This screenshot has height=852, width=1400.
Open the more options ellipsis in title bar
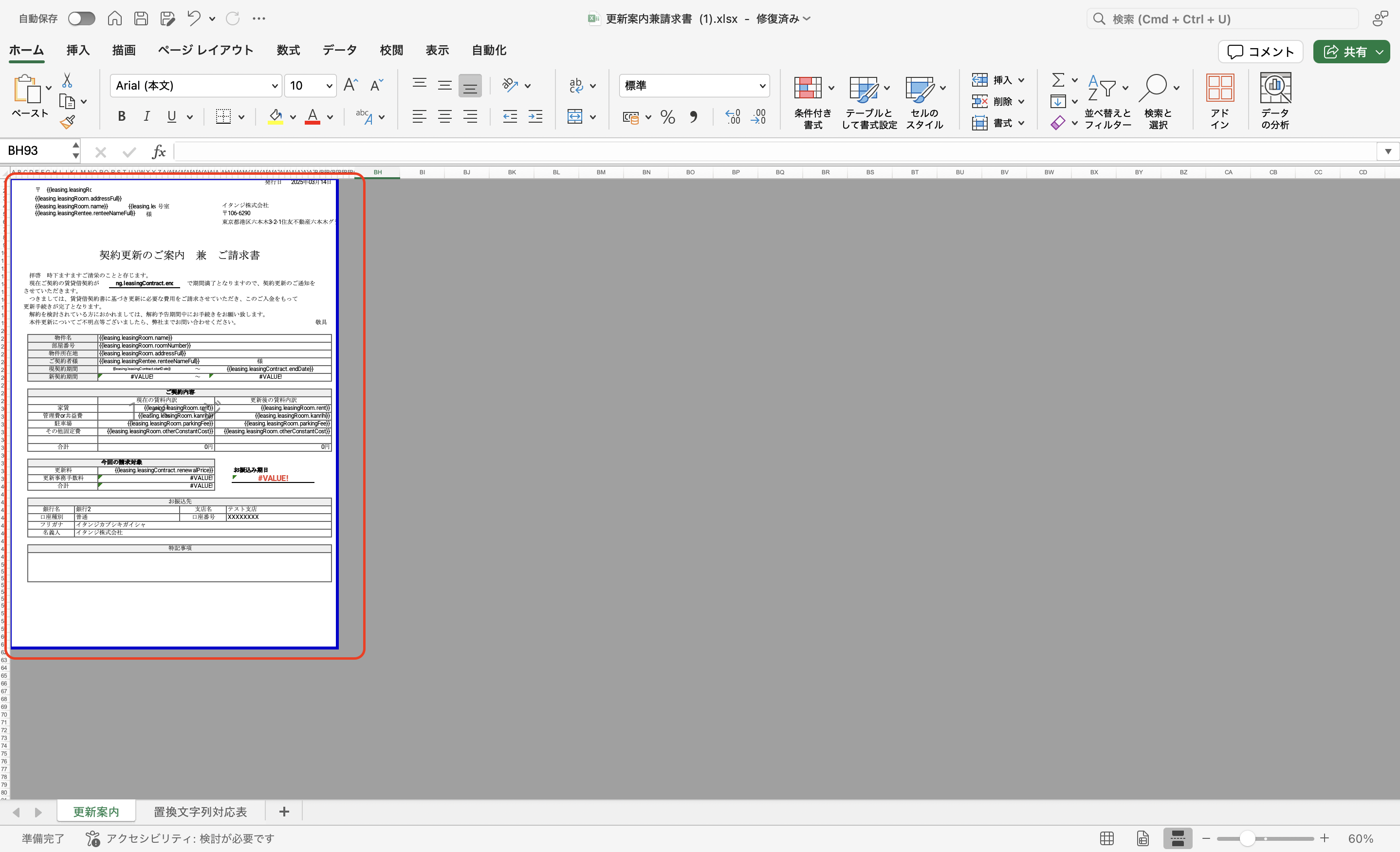(x=259, y=19)
